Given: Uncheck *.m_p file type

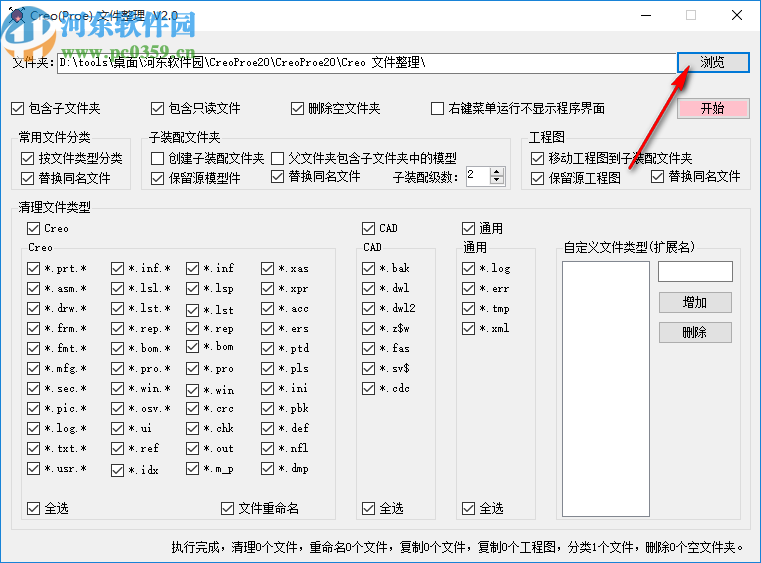Looking at the screenshot, I should pos(193,468).
